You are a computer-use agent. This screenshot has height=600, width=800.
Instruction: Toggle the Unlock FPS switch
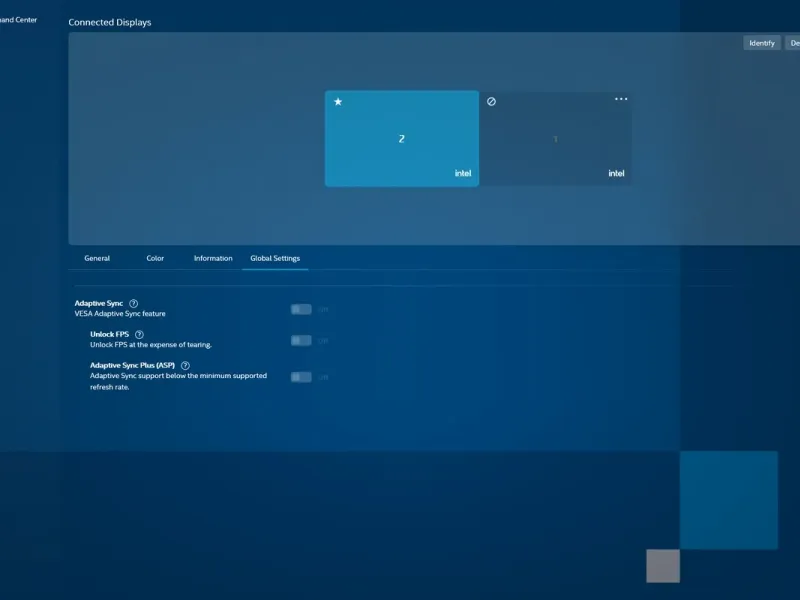301,340
